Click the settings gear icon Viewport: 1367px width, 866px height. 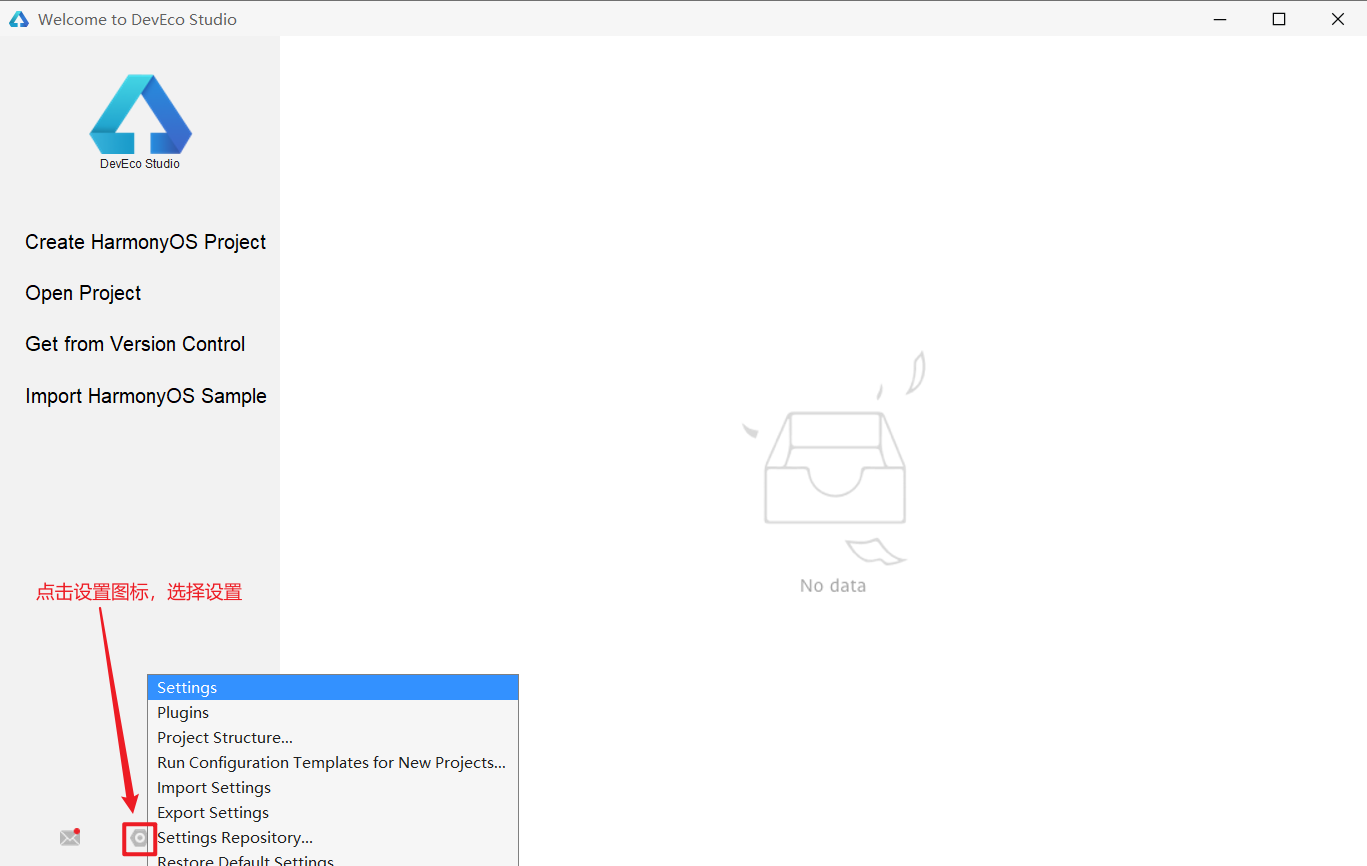[x=139, y=838]
